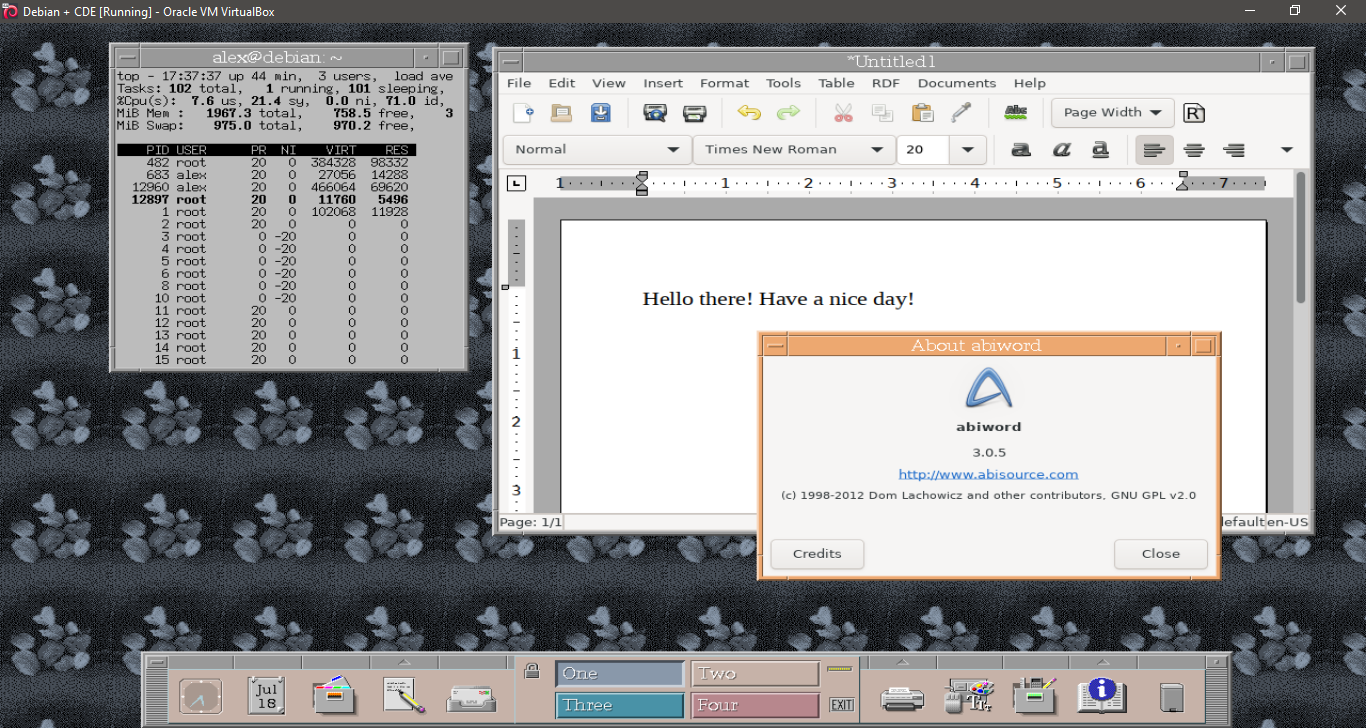Enable center alignment for the paragraph

[1194, 150]
